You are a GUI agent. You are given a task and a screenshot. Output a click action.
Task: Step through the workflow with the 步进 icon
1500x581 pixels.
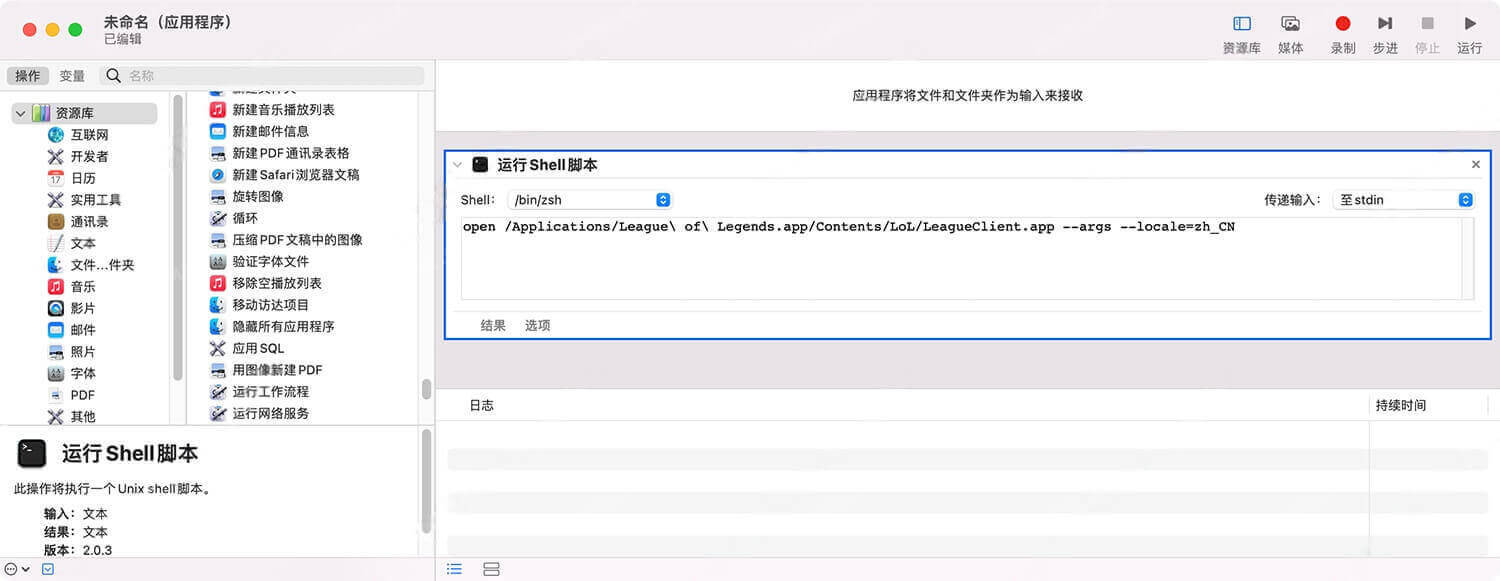[1385, 25]
